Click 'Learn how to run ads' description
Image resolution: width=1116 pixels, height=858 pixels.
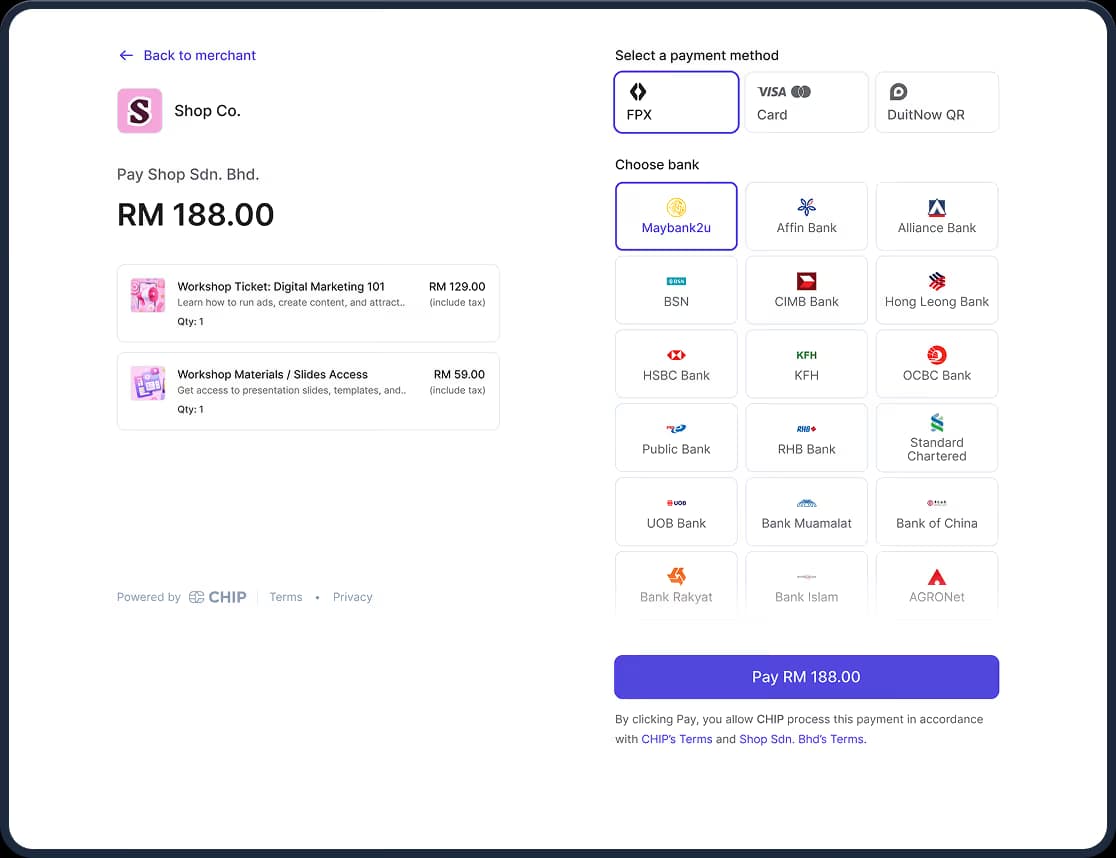coord(291,302)
